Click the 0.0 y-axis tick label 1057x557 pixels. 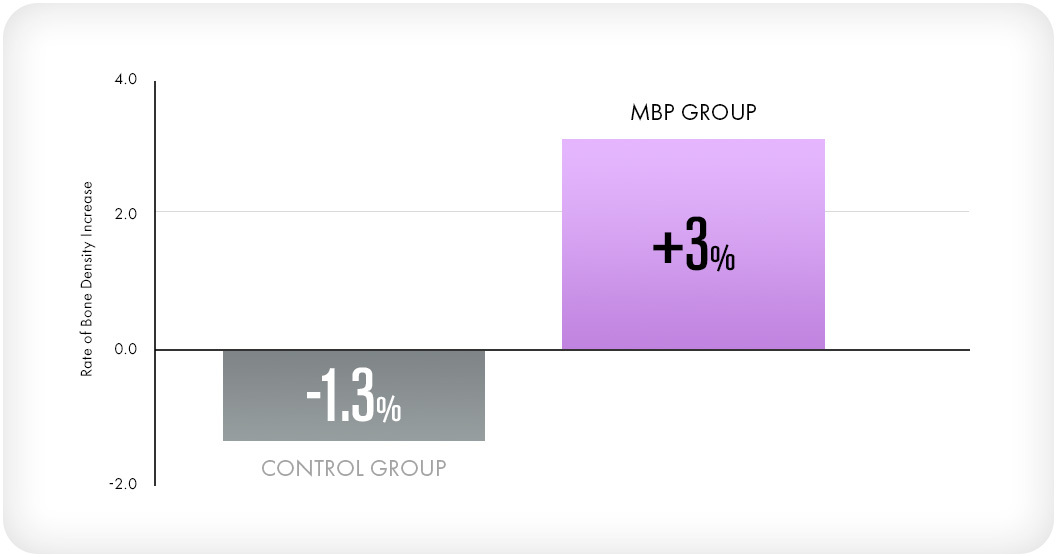point(127,349)
